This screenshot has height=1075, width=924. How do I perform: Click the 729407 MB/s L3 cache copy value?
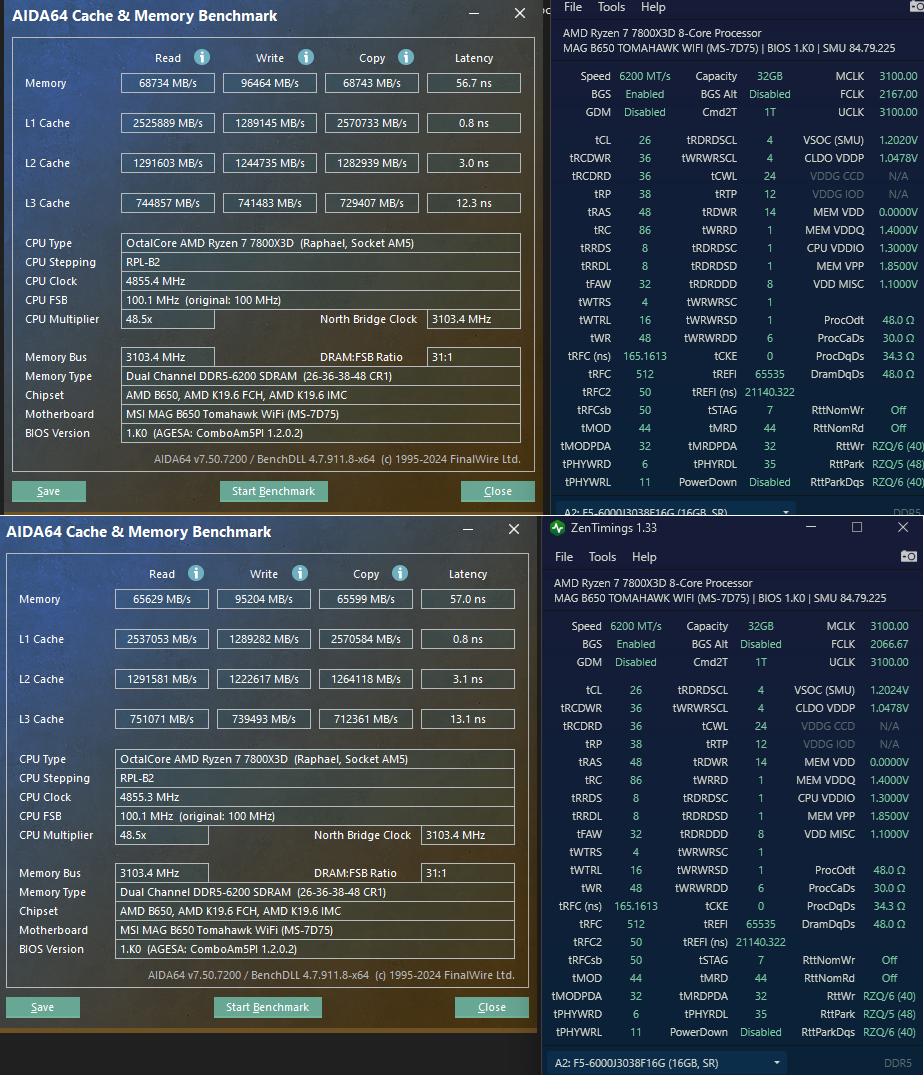pyautogui.click(x=372, y=203)
